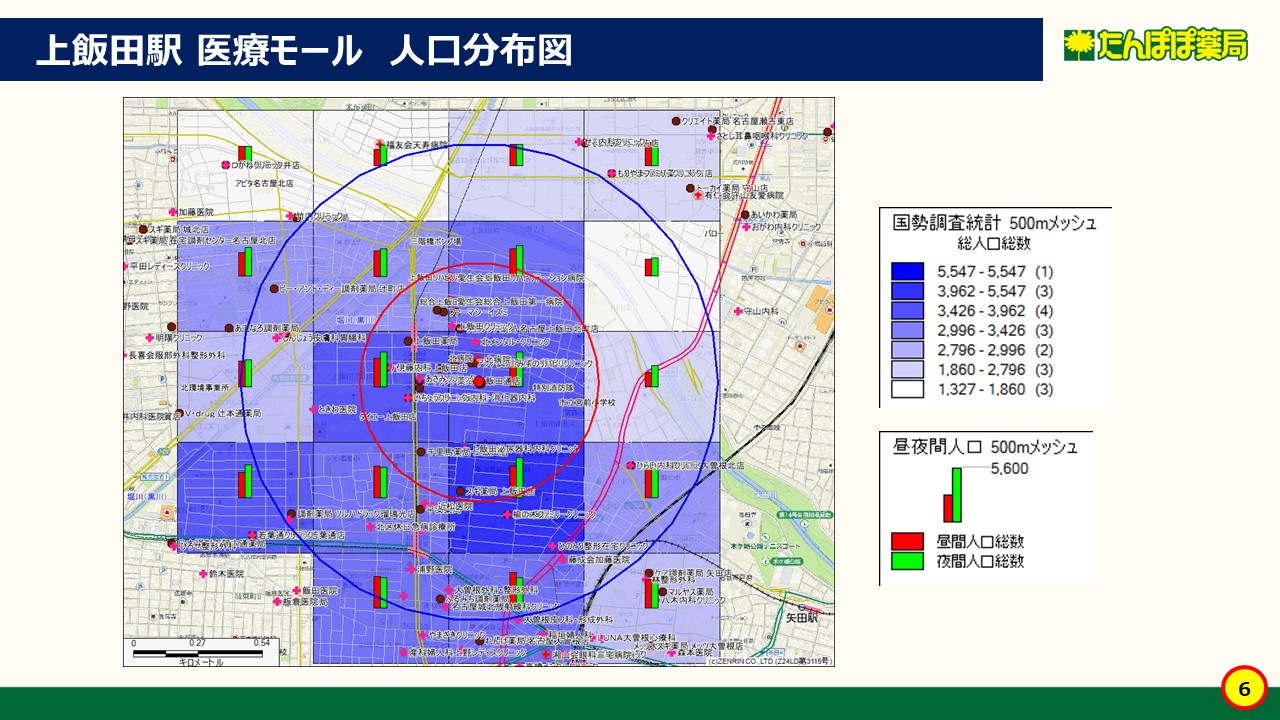This screenshot has width=1280, height=720.
Task: Click the brown marker beside クリエイト薬局 名古屋瀬古東店
Action: pos(676,120)
